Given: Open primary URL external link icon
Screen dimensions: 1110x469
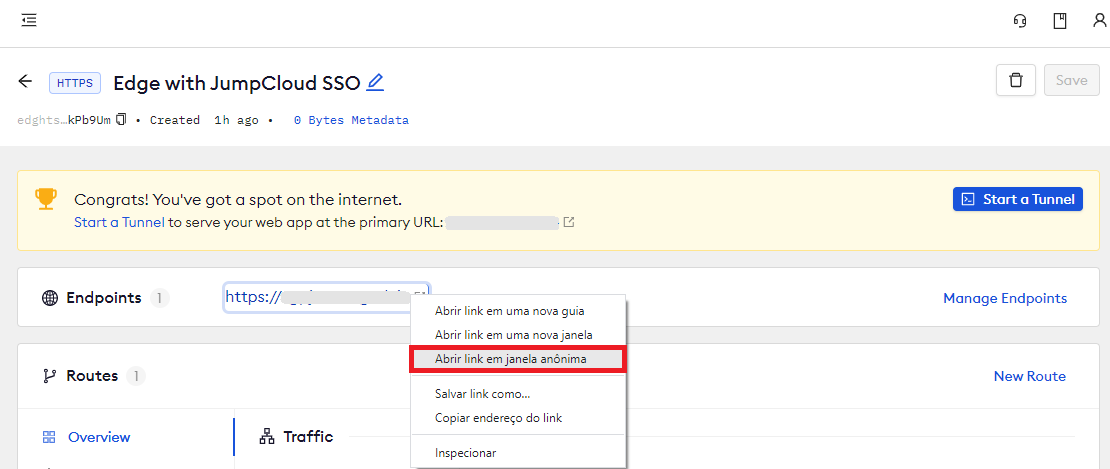Looking at the screenshot, I should (x=568, y=222).
